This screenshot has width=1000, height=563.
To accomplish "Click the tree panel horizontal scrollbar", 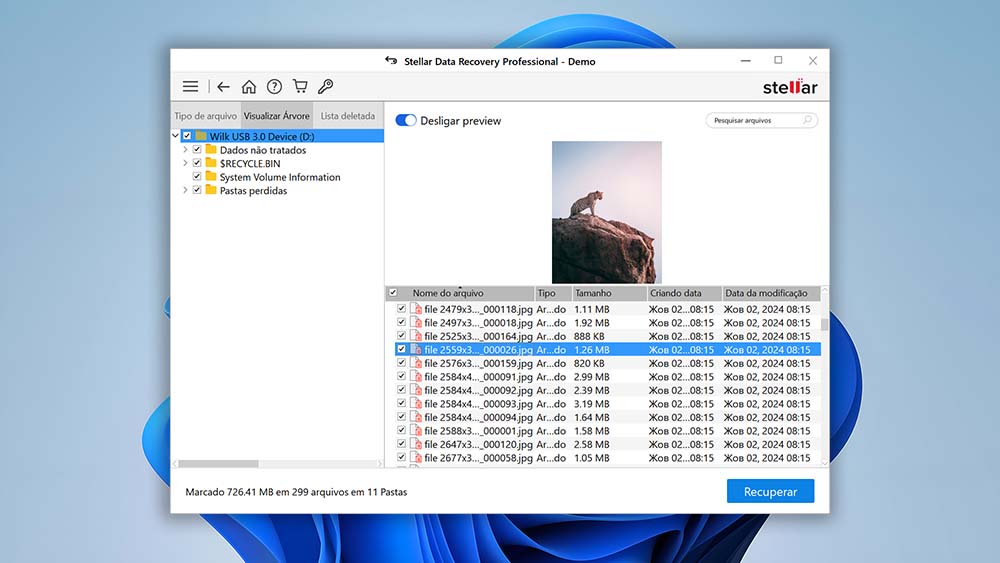I will point(218,464).
